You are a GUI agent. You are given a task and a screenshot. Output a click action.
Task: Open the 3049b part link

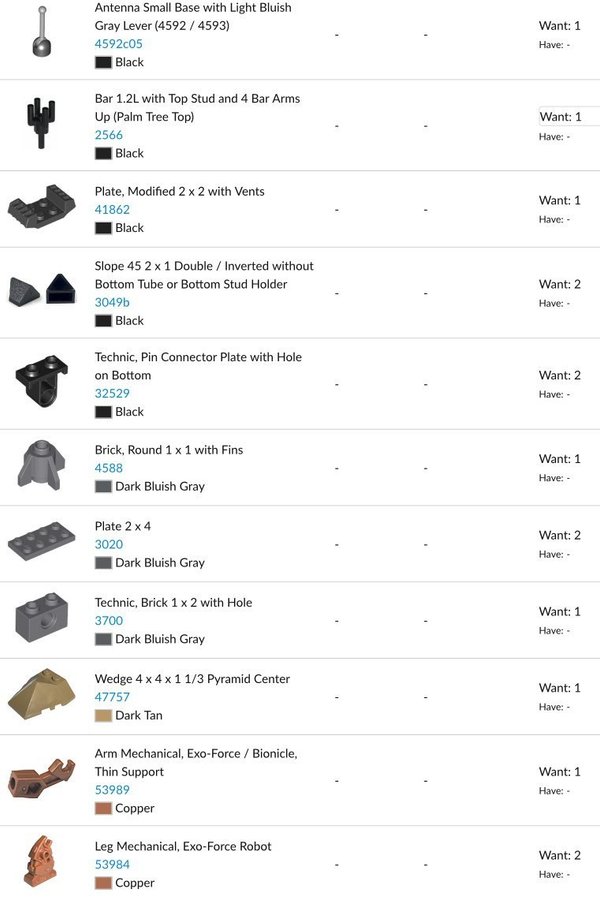coord(112,302)
